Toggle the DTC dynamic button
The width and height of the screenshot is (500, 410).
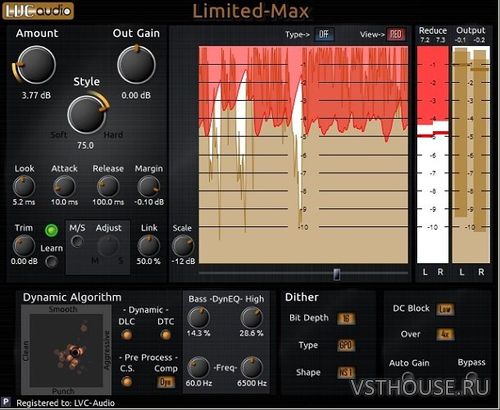pos(165,335)
